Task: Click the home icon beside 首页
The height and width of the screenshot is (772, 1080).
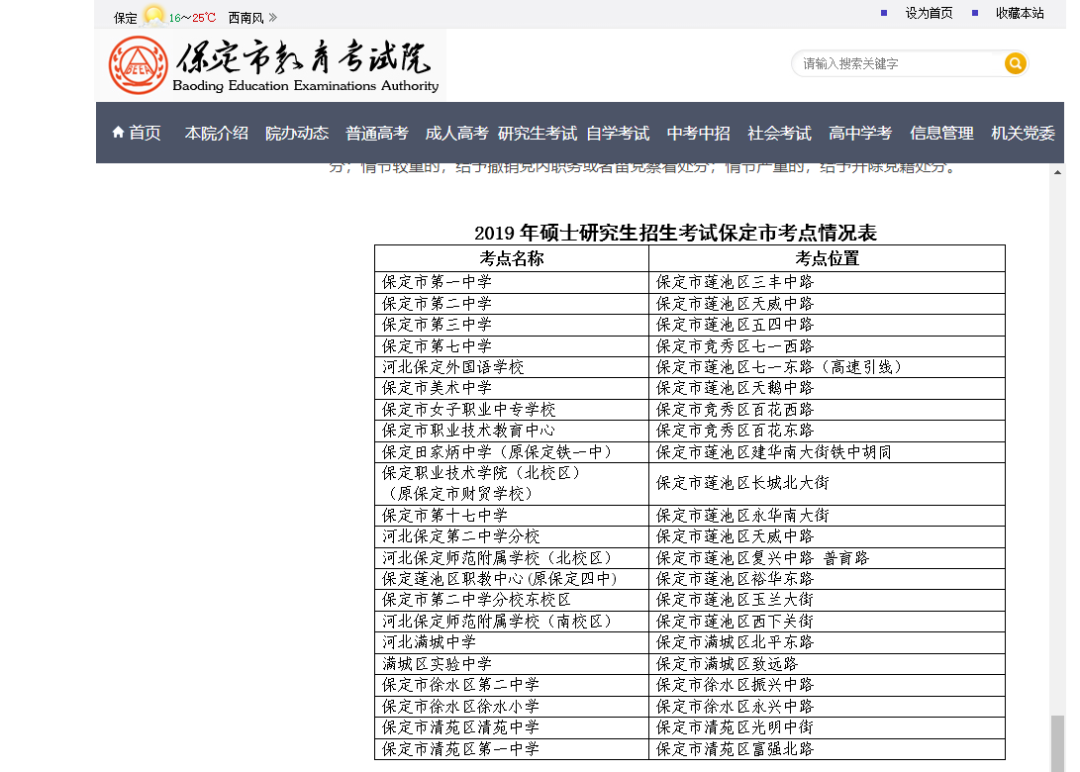Action: (117, 132)
